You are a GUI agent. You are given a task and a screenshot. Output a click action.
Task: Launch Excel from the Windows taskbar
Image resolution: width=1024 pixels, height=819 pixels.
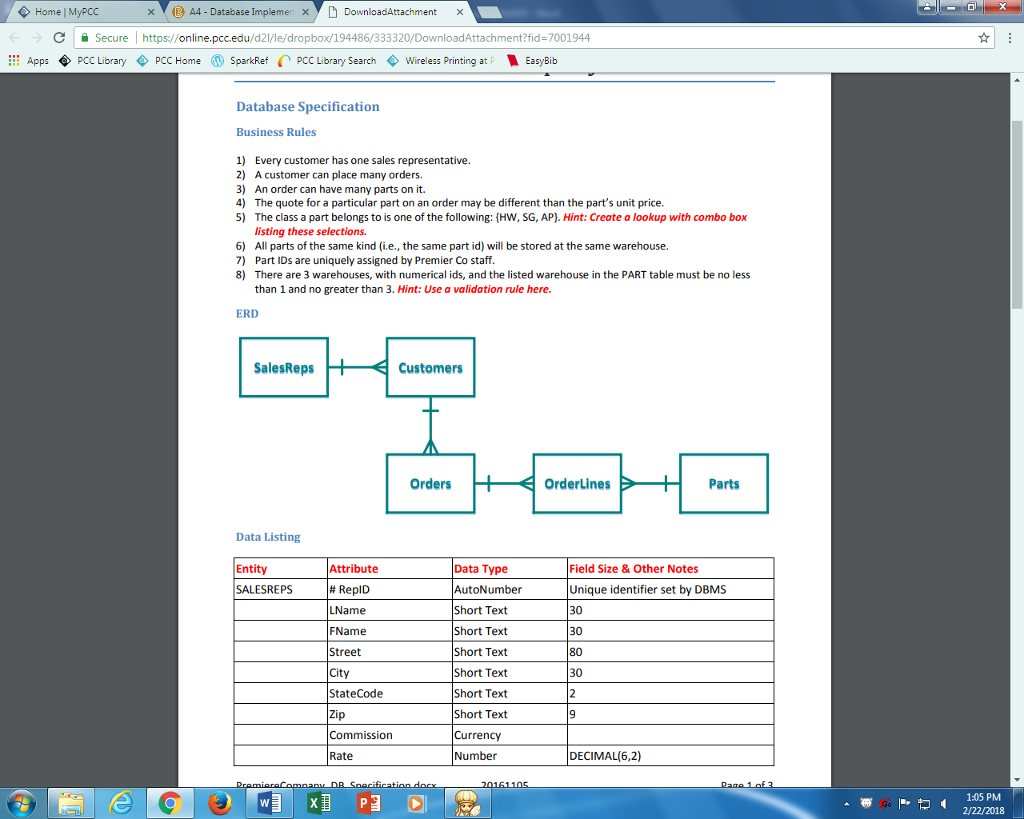coord(318,802)
